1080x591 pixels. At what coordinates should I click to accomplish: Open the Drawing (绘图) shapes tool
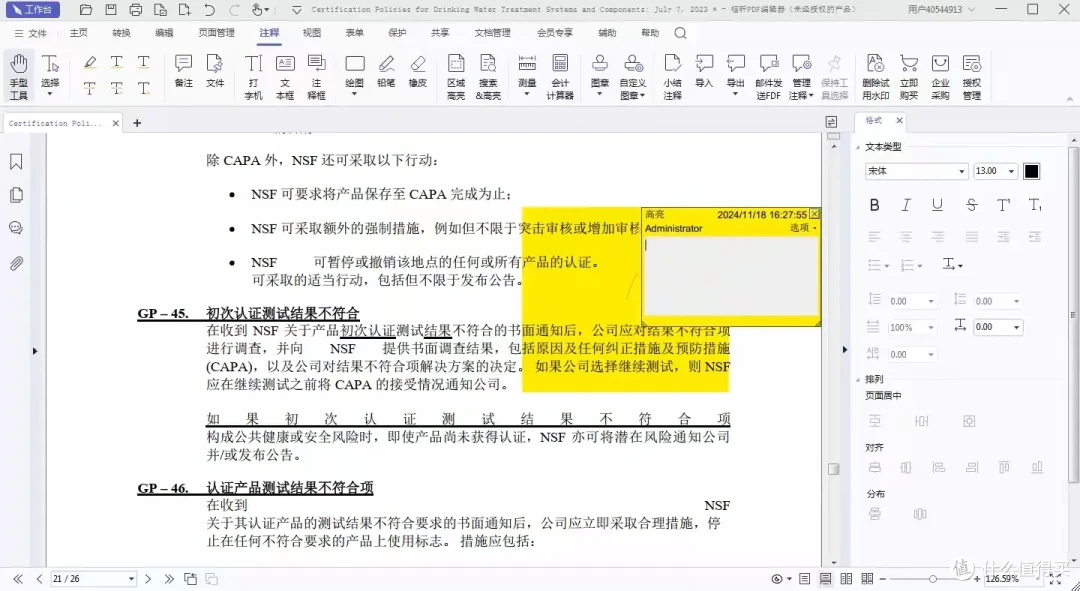[355, 76]
